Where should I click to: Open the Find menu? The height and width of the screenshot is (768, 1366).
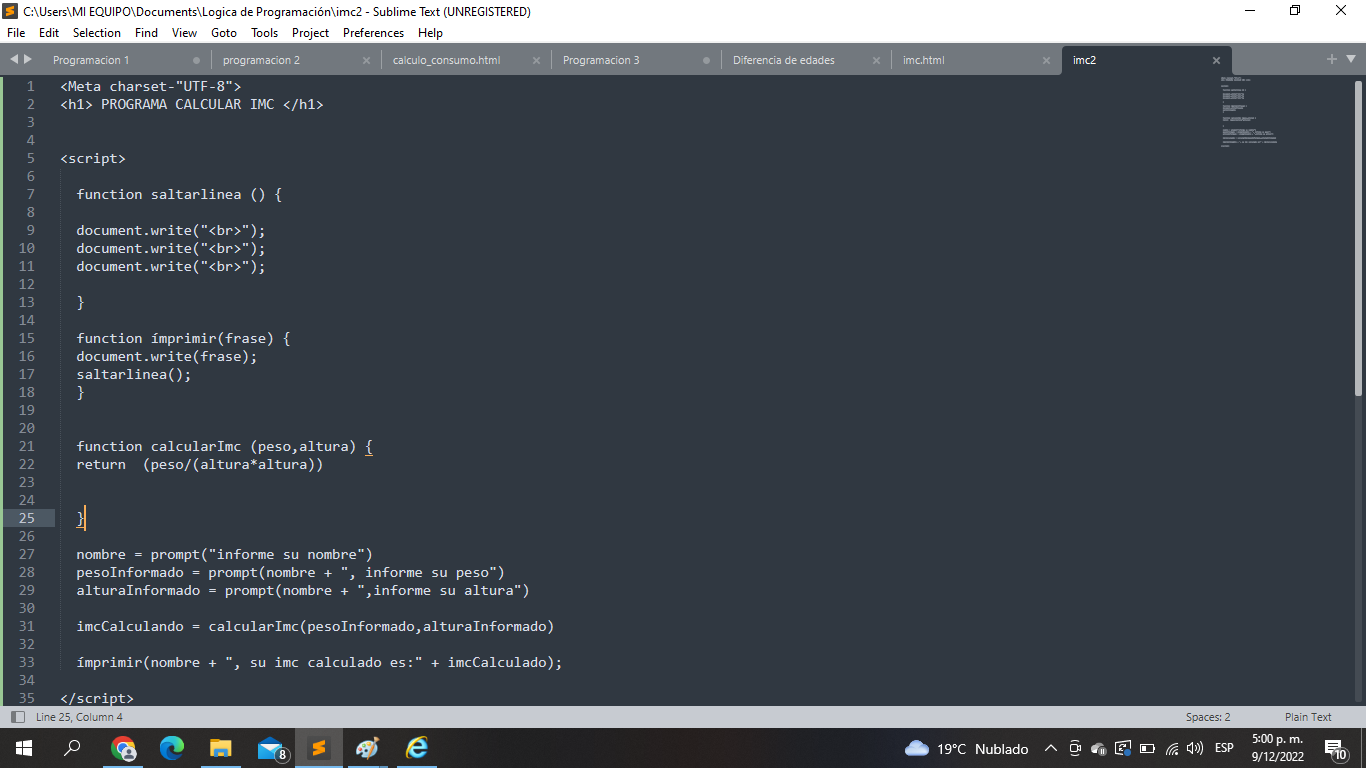146,33
